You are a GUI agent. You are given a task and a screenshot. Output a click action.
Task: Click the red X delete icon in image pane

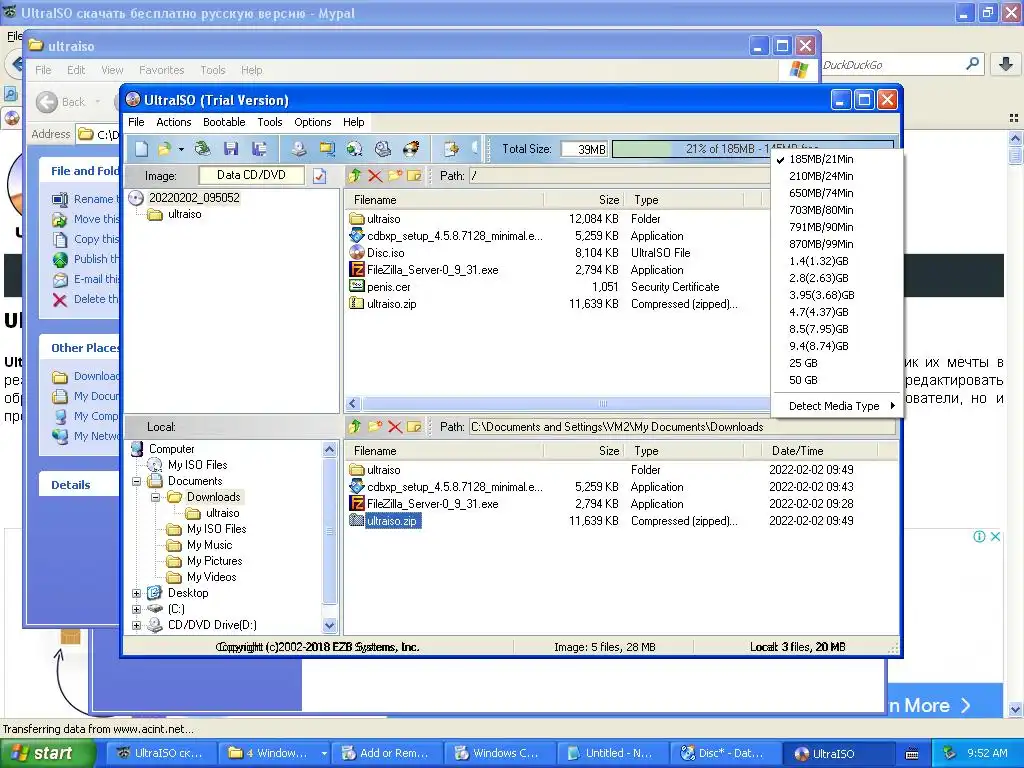(x=375, y=175)
